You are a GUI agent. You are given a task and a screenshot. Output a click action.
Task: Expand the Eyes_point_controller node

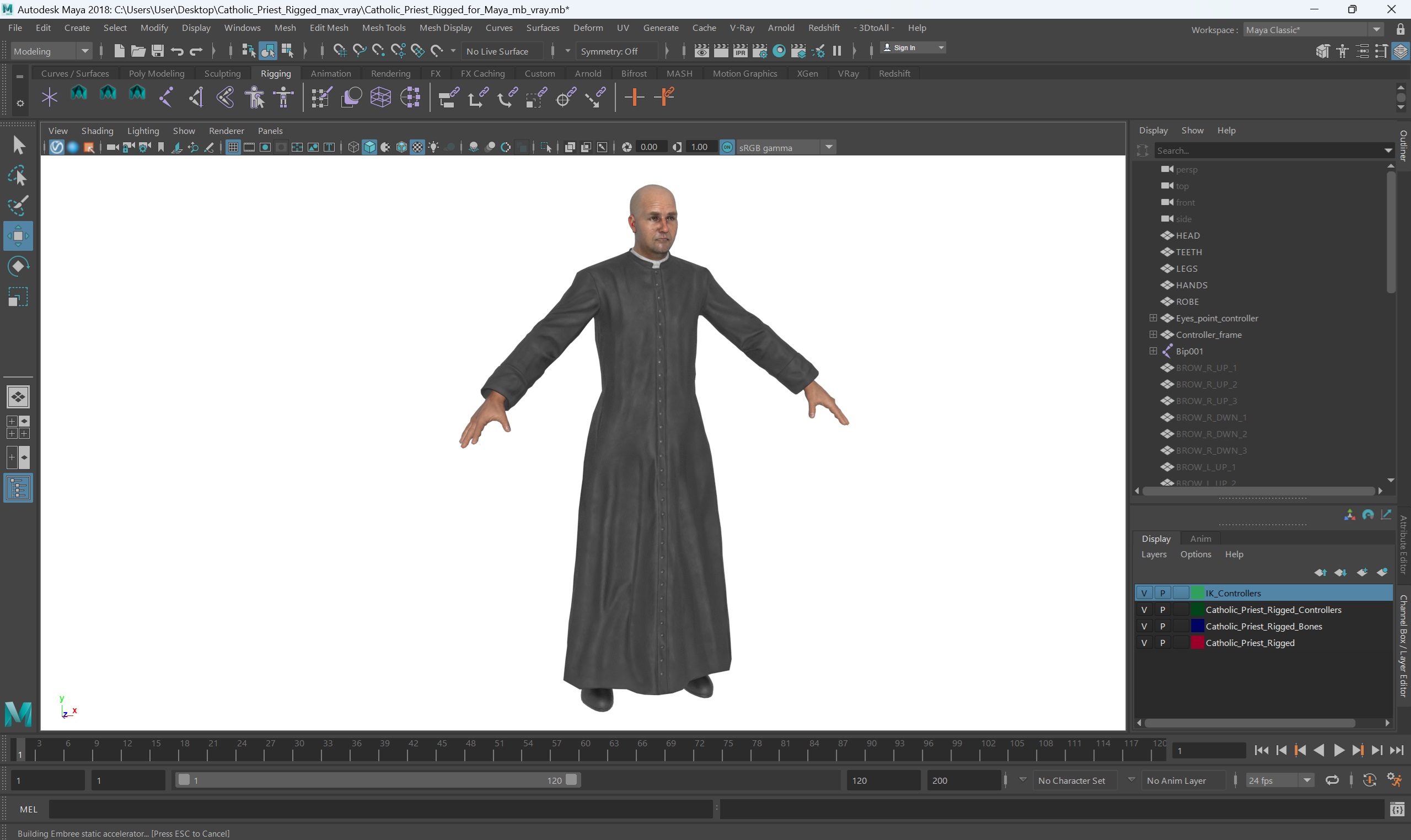point(1153,318)
